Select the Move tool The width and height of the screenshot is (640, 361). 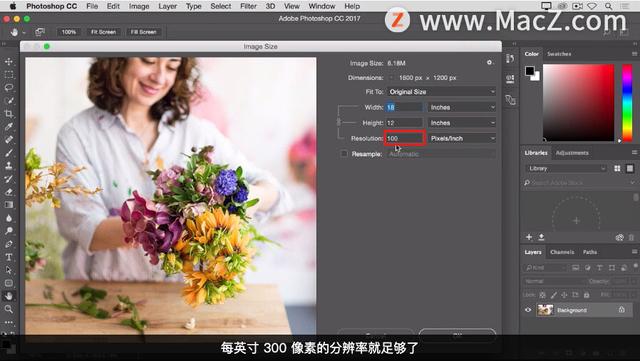pyautogui.click(x=9, y=62)
